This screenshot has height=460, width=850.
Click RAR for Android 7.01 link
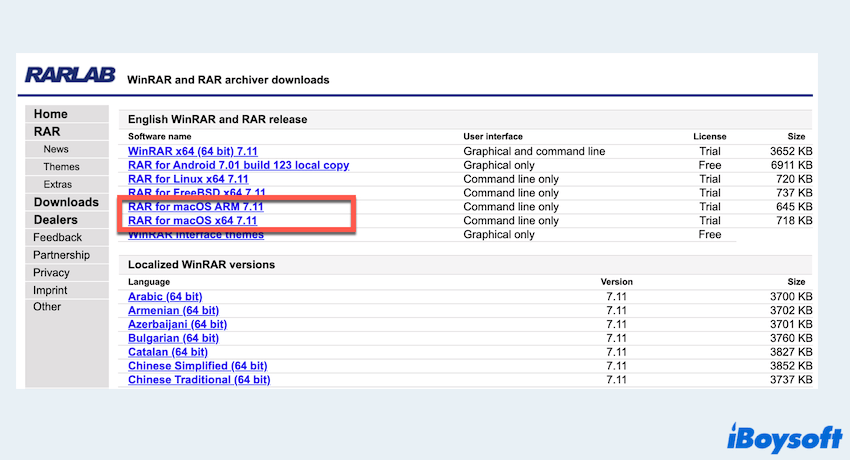click(238, 165)
